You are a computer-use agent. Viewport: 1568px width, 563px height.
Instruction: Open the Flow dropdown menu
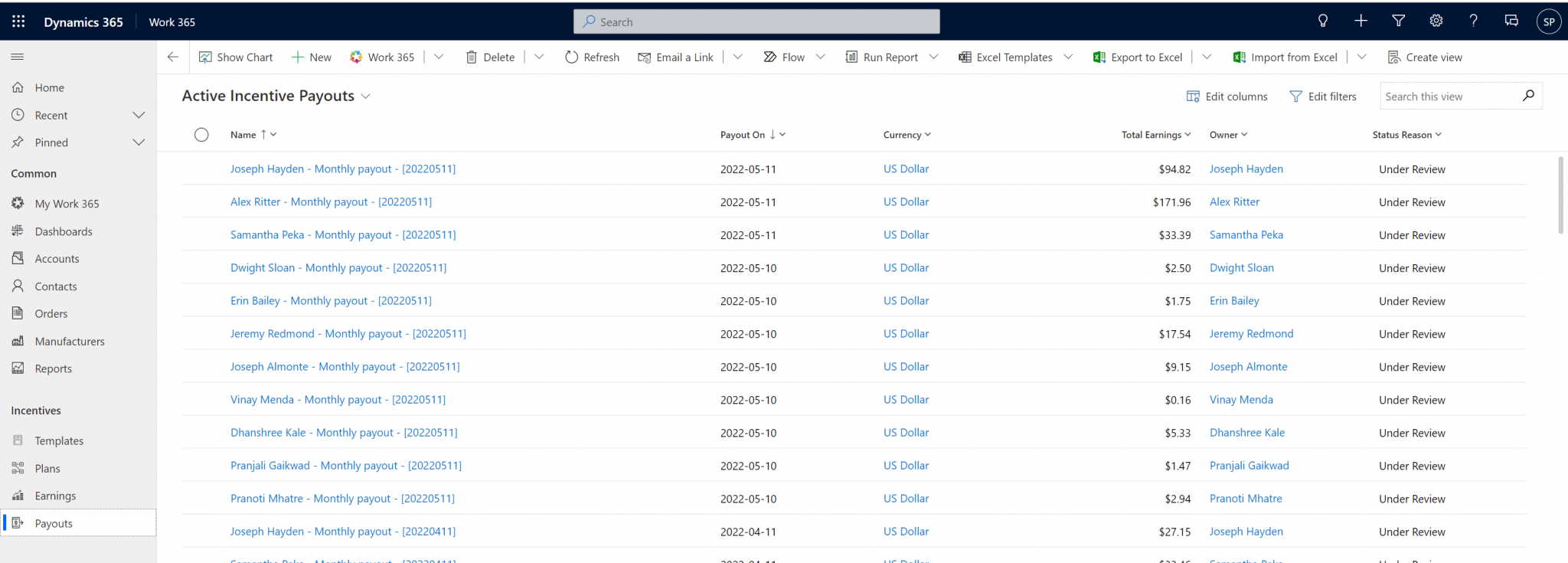(x=820, y=57)
